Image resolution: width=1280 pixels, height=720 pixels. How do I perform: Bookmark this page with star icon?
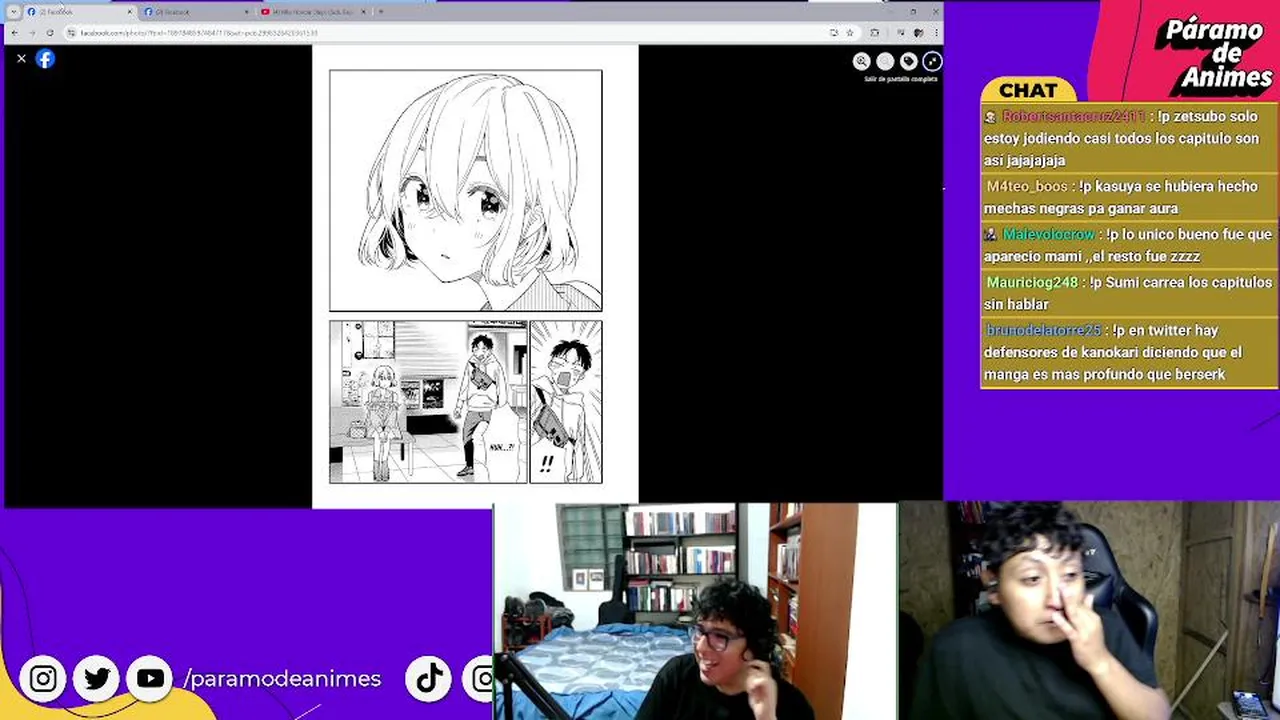850,32
